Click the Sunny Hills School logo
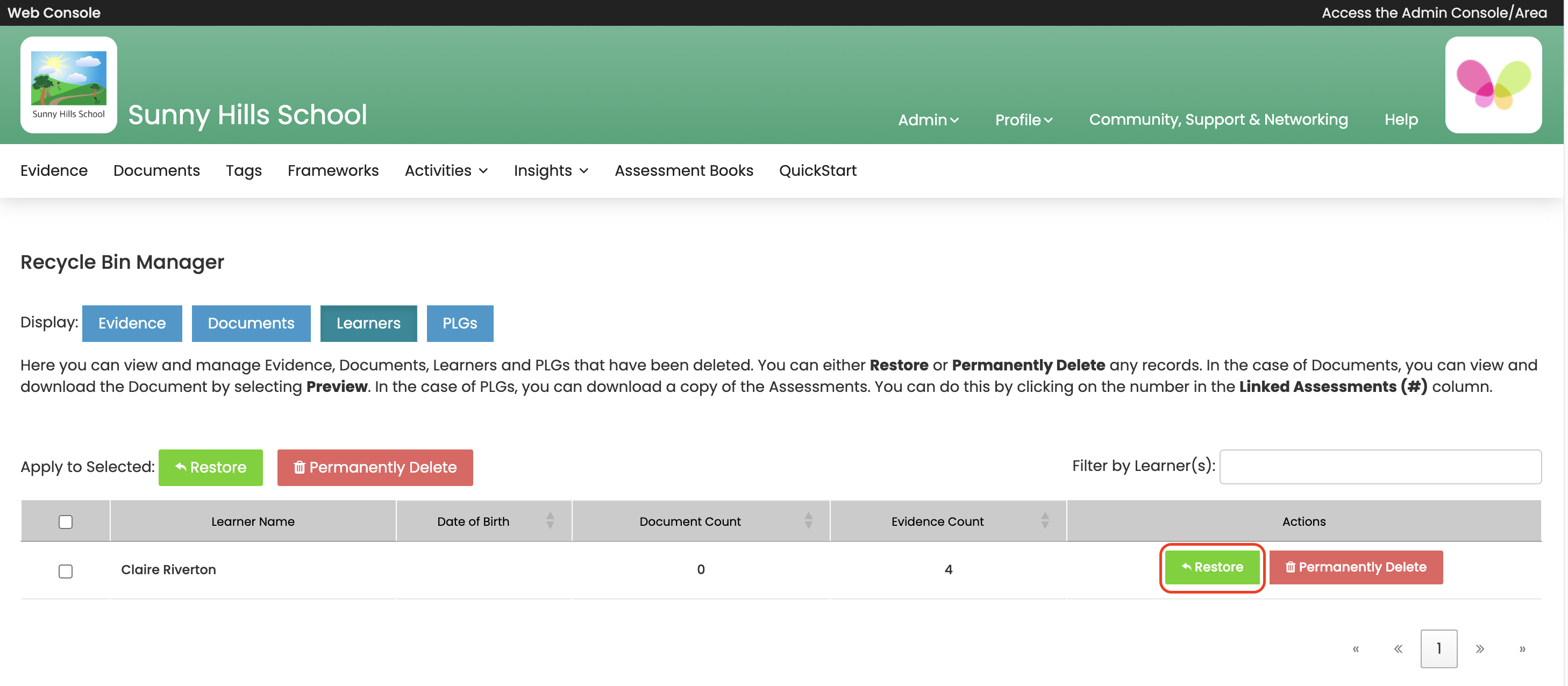1568x686 pixels. (69, 84)
